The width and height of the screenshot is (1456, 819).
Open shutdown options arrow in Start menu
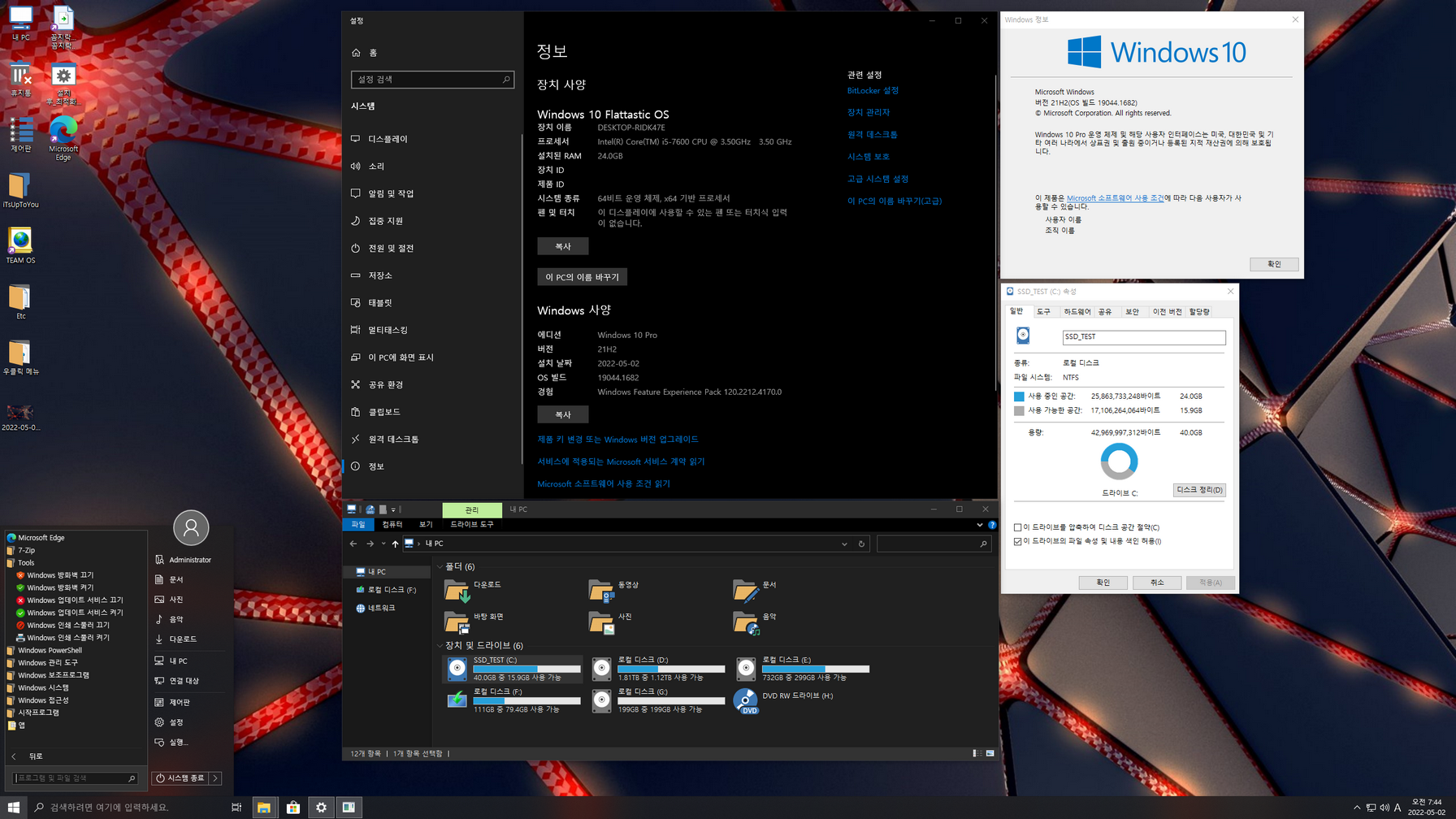point(215,778)
